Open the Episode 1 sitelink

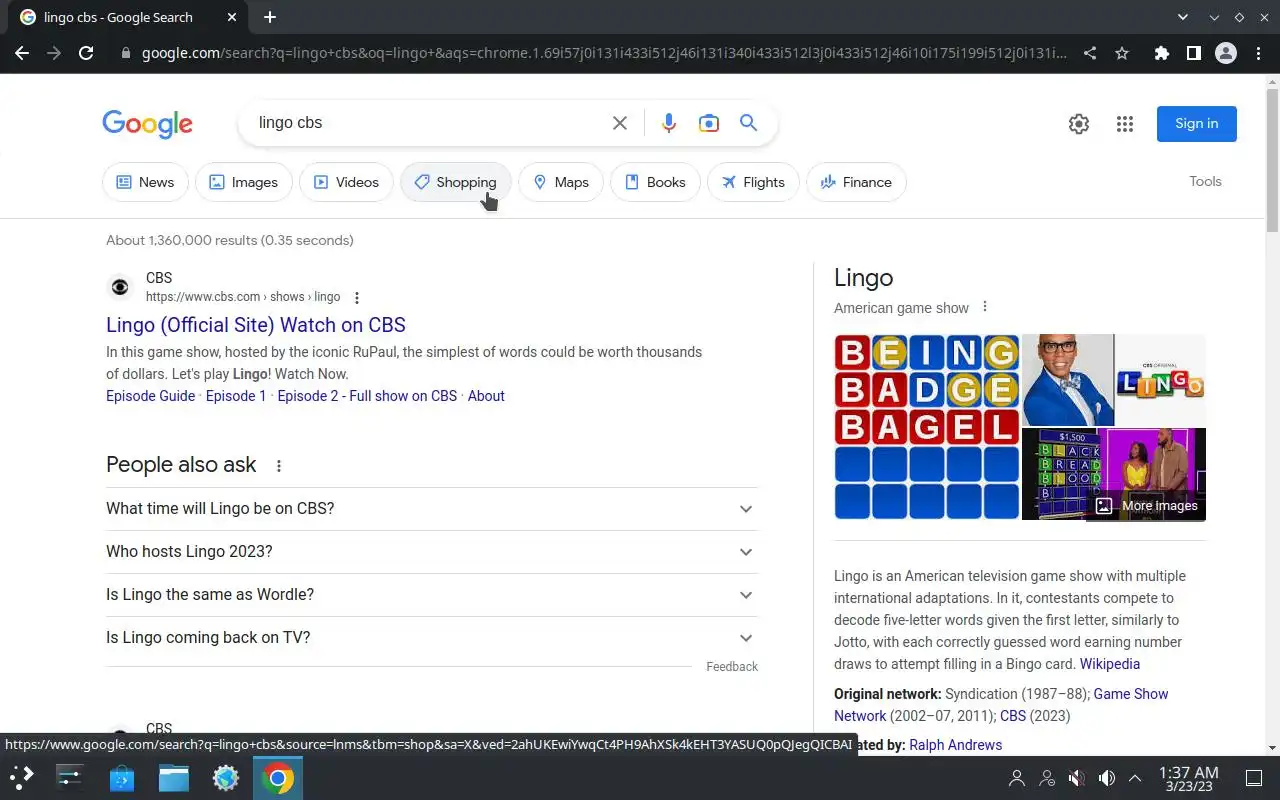[236, 396]
